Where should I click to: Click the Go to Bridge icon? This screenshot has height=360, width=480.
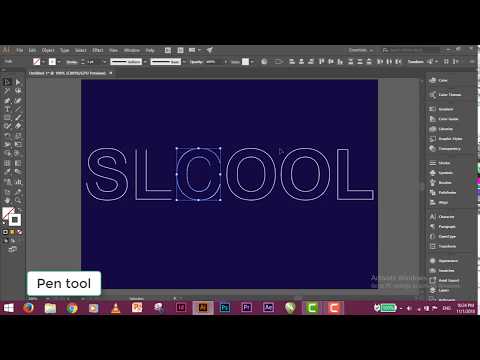point(168,50)
